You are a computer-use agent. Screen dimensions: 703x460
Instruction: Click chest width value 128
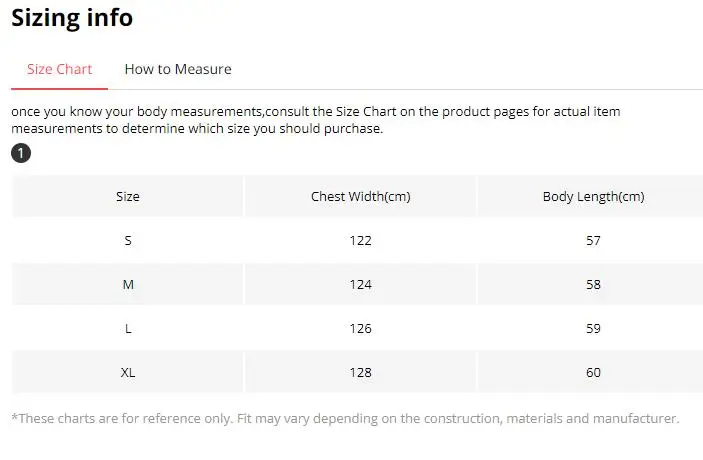[x=360, y=372]
